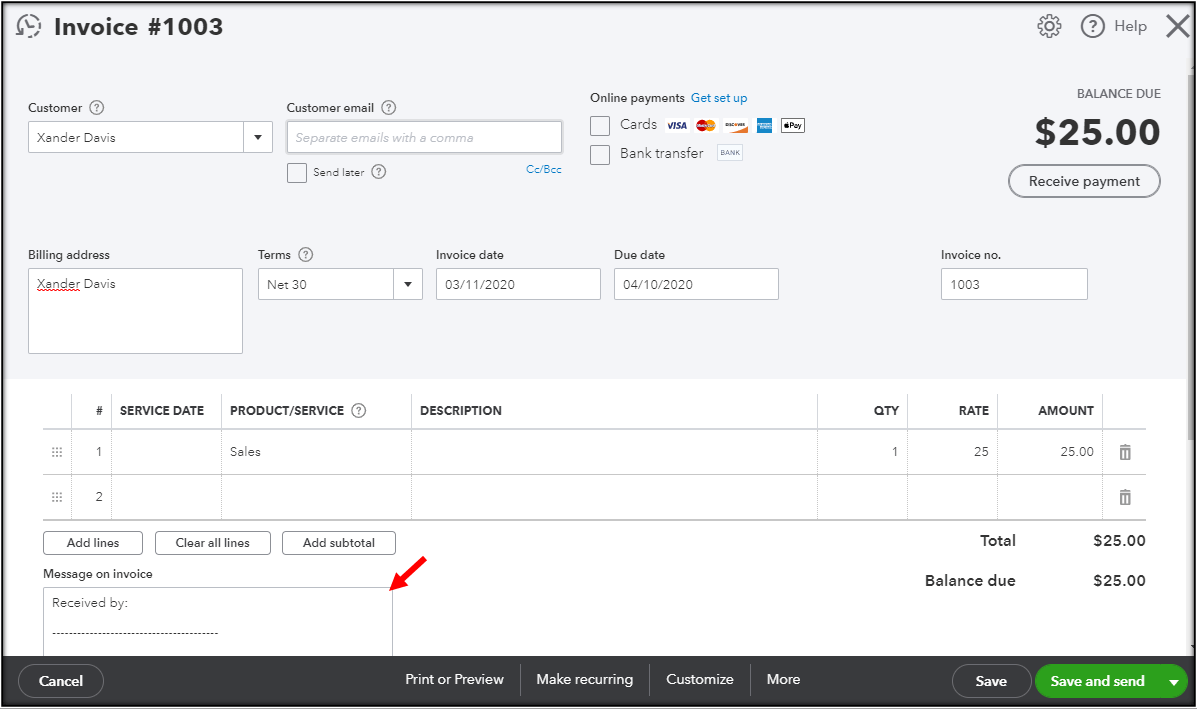
Task: Open the Terms dropdown arrow
Action: point(408,285)
